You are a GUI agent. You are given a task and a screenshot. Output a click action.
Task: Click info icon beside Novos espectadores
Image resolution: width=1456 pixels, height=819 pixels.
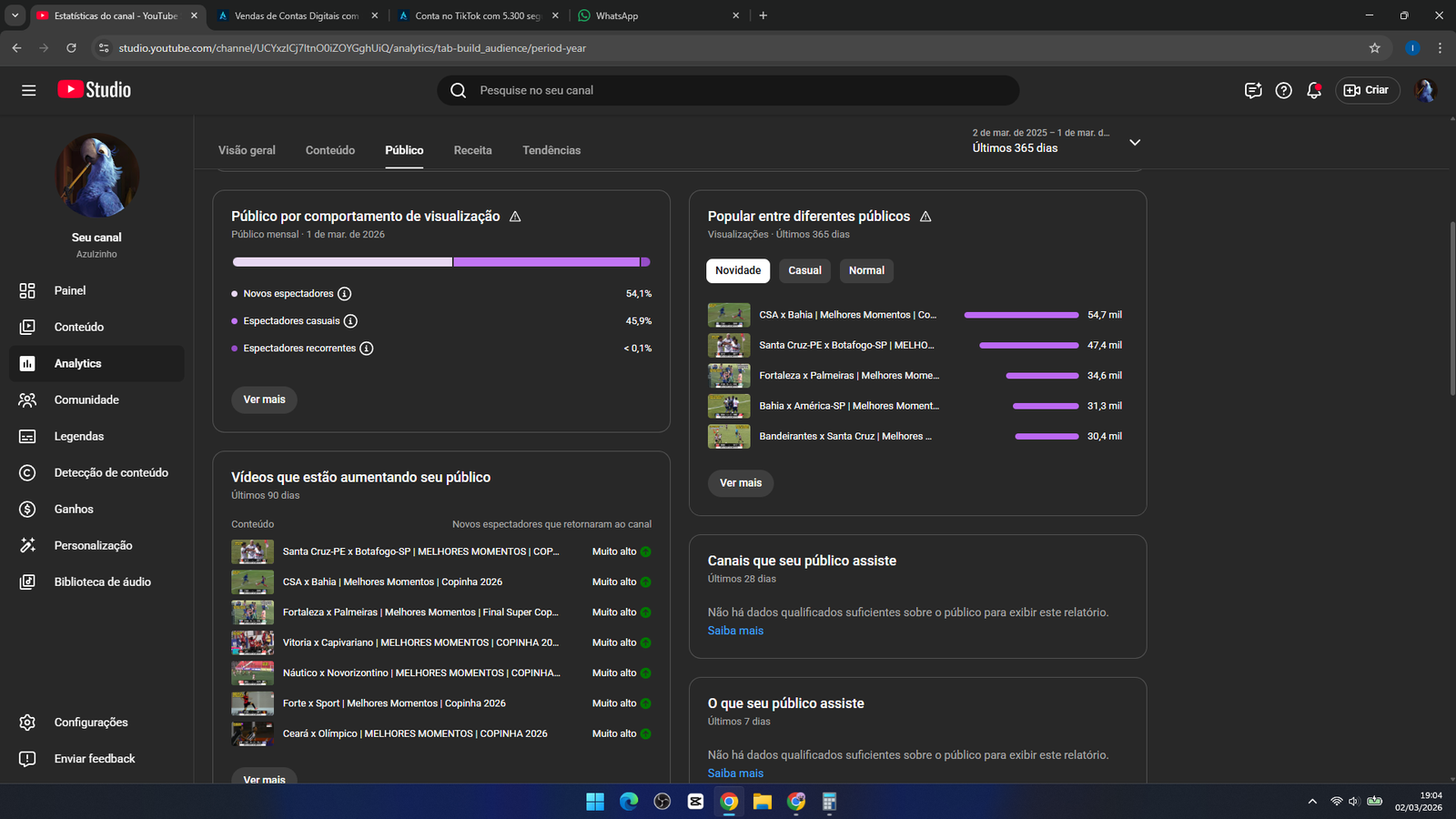[x=344, y=294]
